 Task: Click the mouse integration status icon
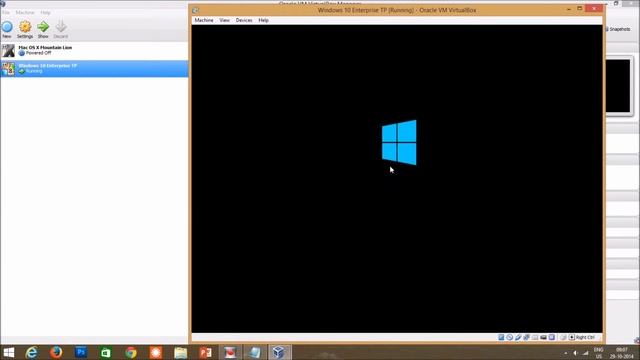[563, 337]
